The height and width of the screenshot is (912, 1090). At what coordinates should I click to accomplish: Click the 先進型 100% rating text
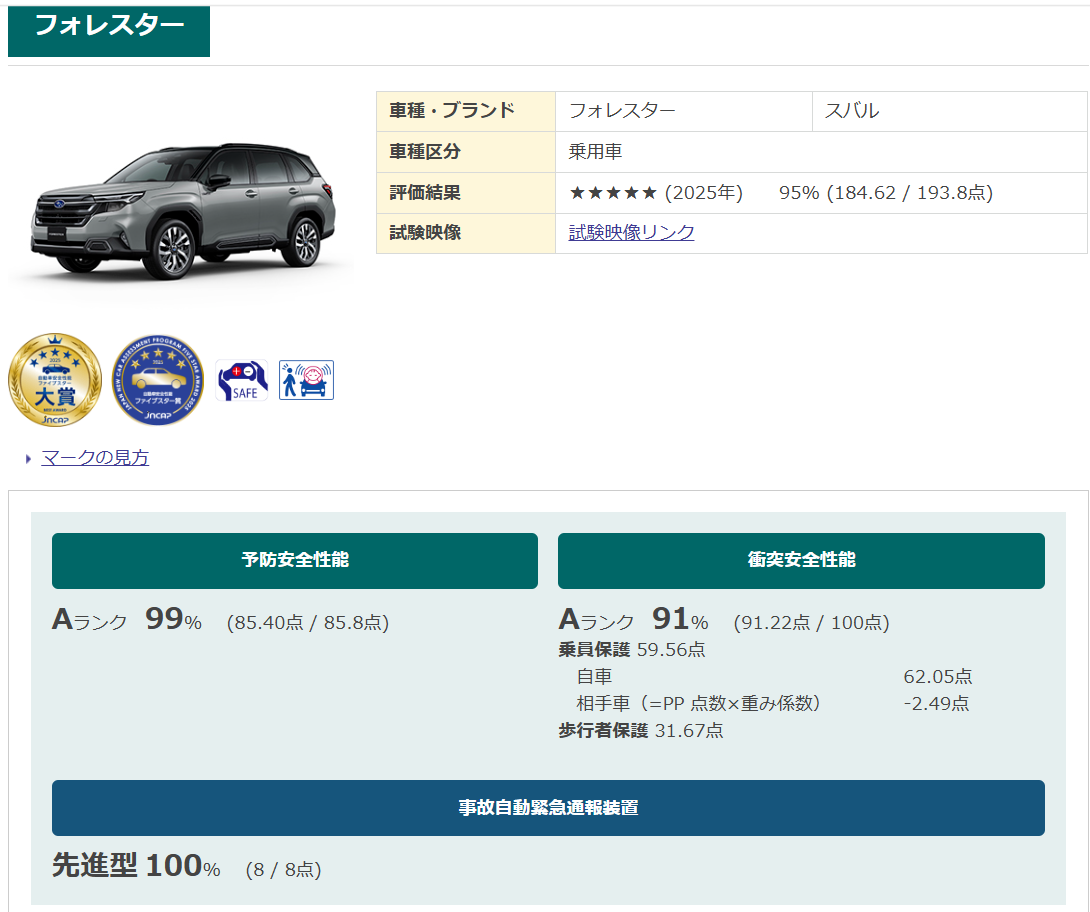136,865
